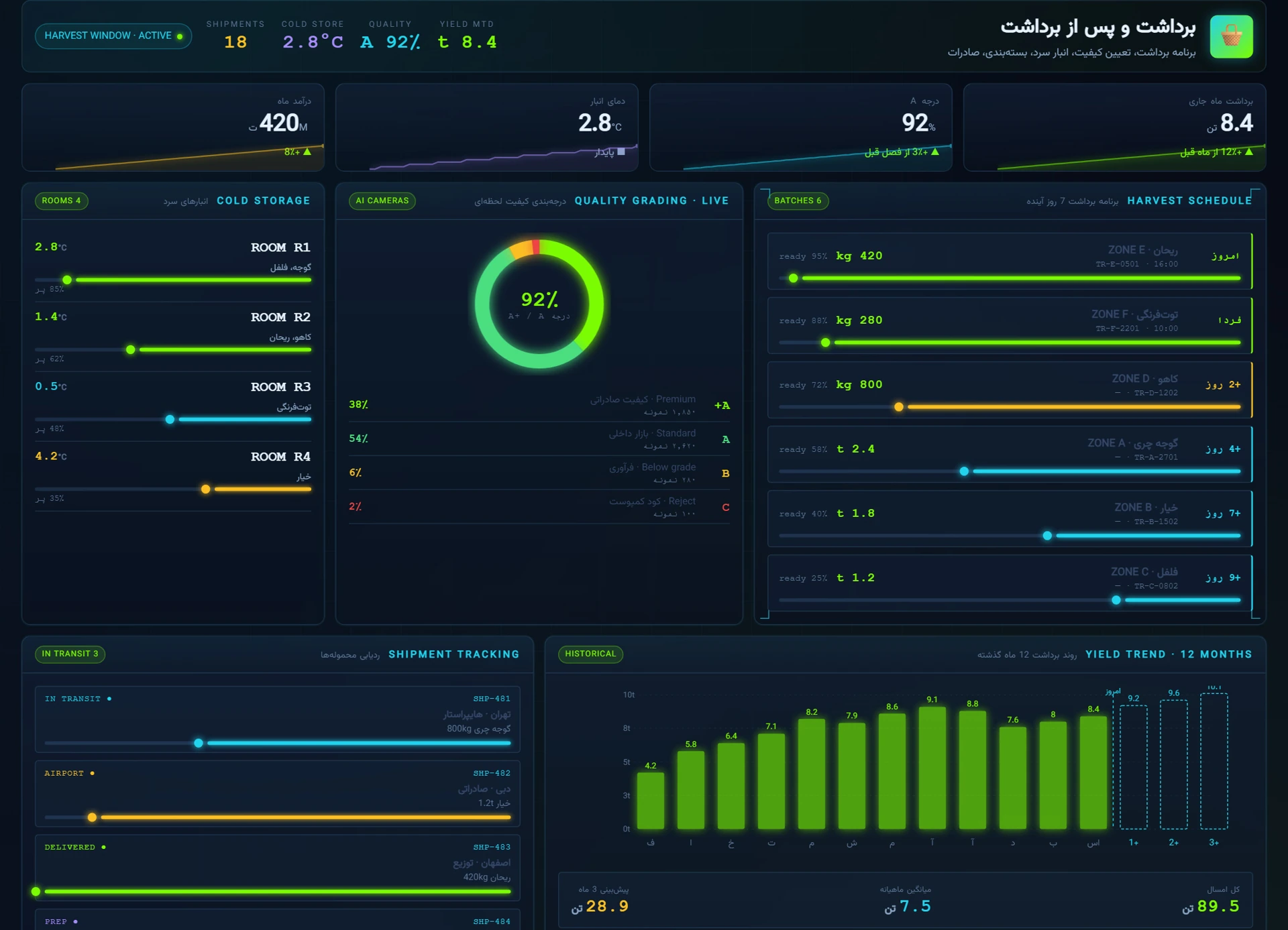Click the ROOM R1 fill slider handle
Image resolution: width=1288 pixels, height=930 pixels.
point(67,280)
